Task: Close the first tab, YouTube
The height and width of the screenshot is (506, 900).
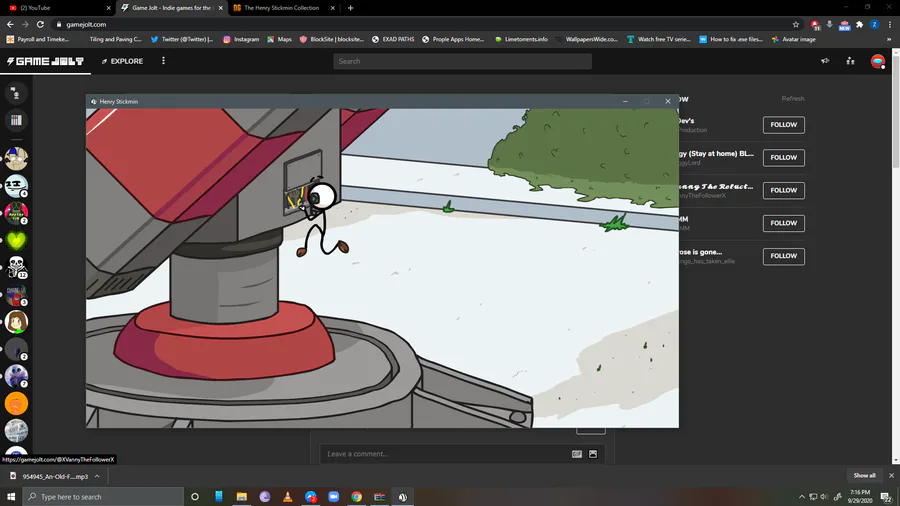Action: (108, 8)
